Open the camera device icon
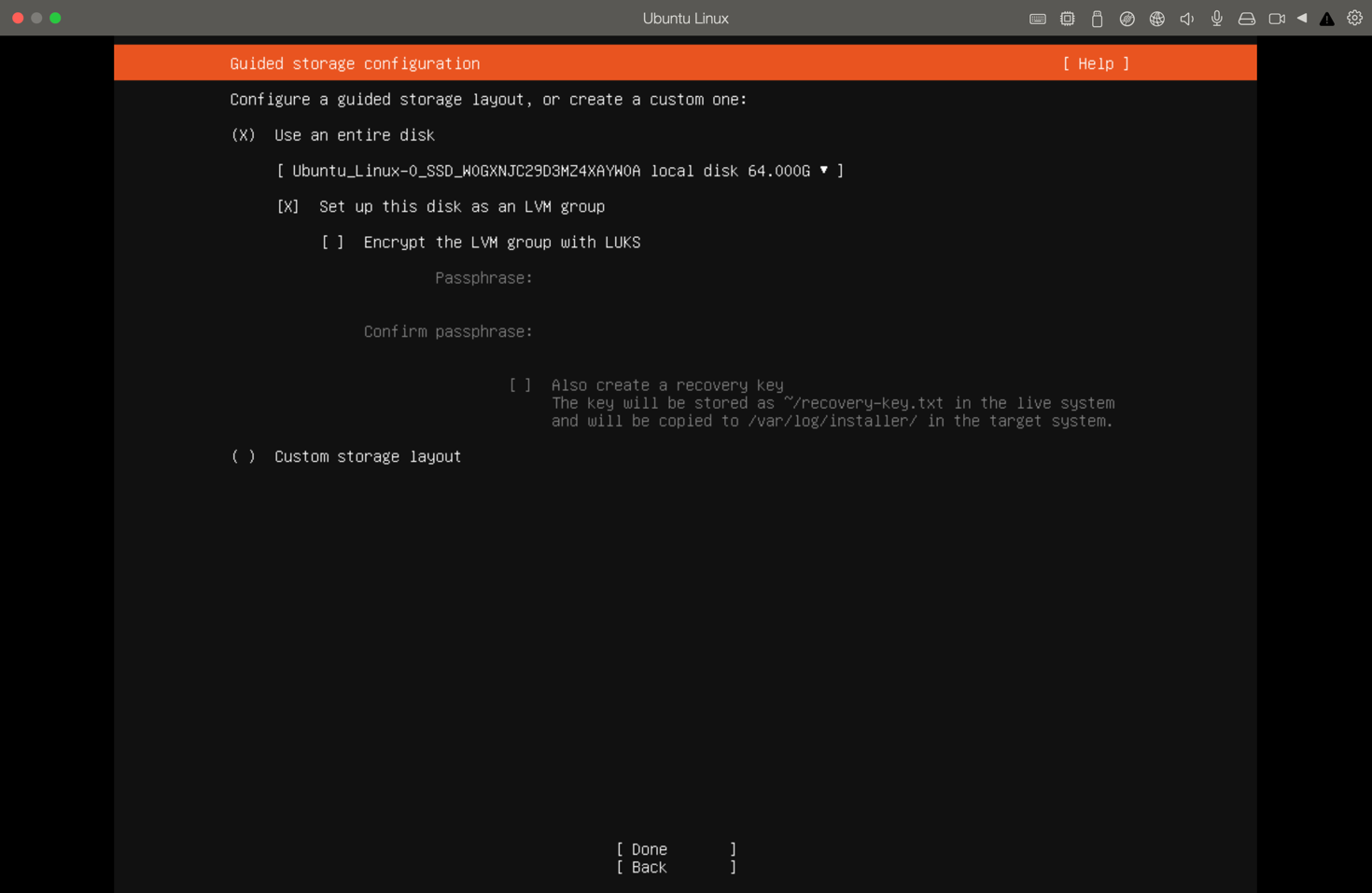1372x893 pixels. point(1276,18)
